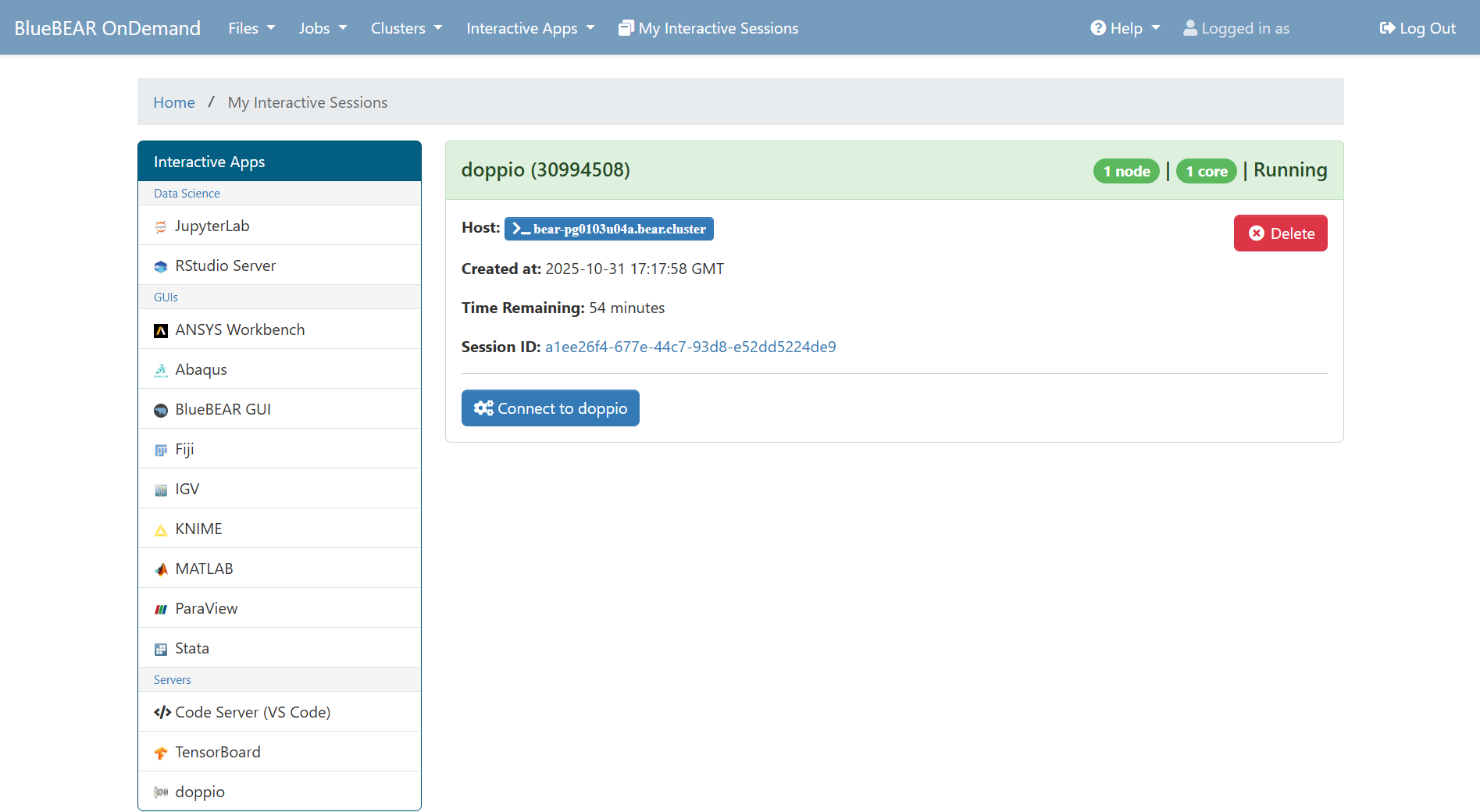Click the BlueBEAR GUI bear icon

click(x=161, y=410)
